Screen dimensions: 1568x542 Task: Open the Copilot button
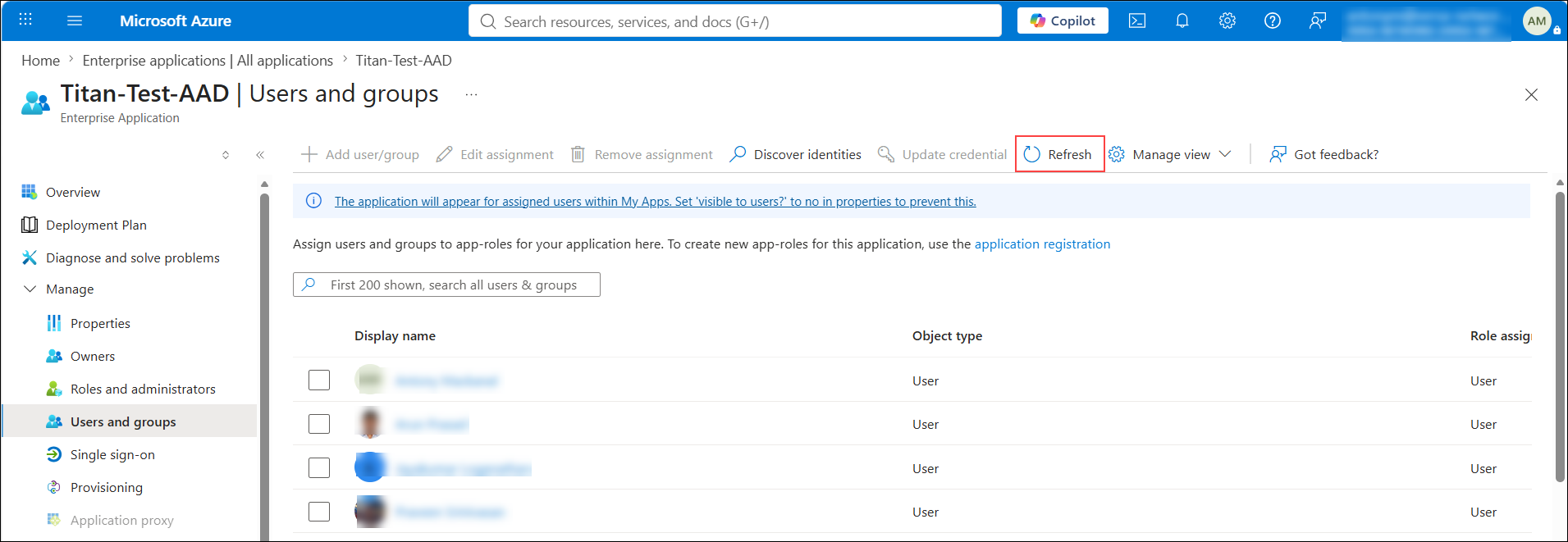[x=1063, y=20]
